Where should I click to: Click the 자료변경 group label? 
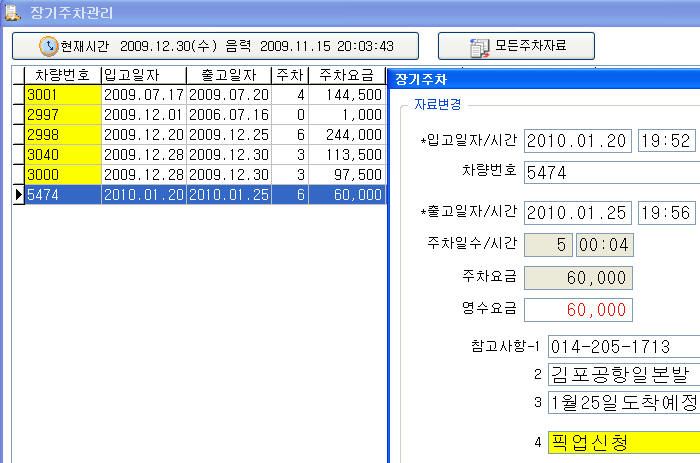tap(438, 104)
